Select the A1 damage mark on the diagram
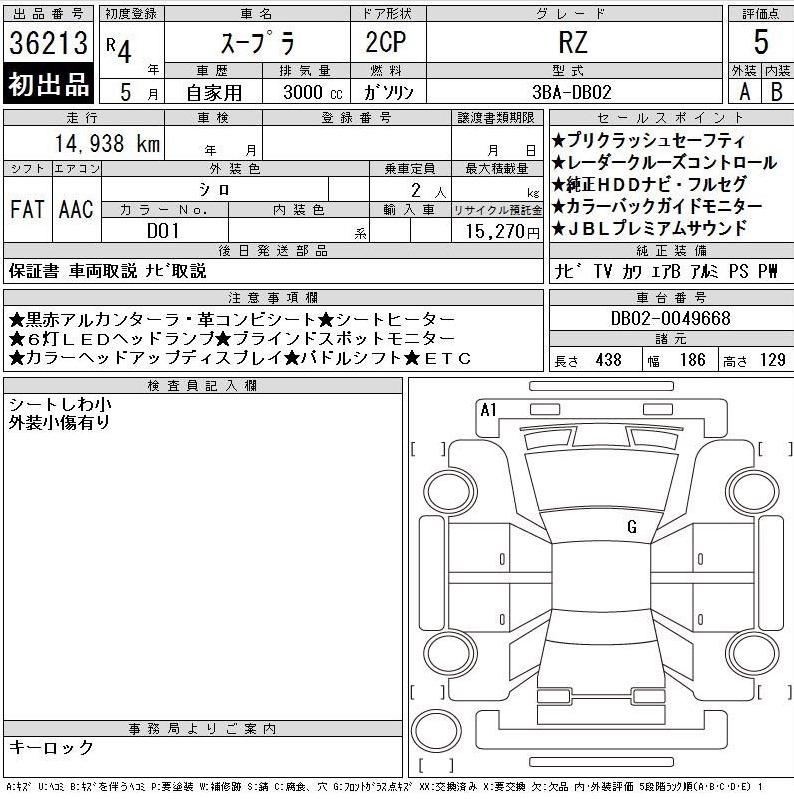Image resolution: width=794 pixels, height=799 pixels. pyautogui.click(x=488, y=409)
